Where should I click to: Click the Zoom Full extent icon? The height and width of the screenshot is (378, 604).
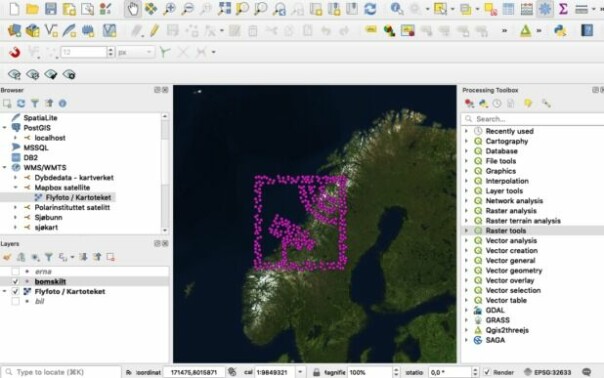pos(224,8)
